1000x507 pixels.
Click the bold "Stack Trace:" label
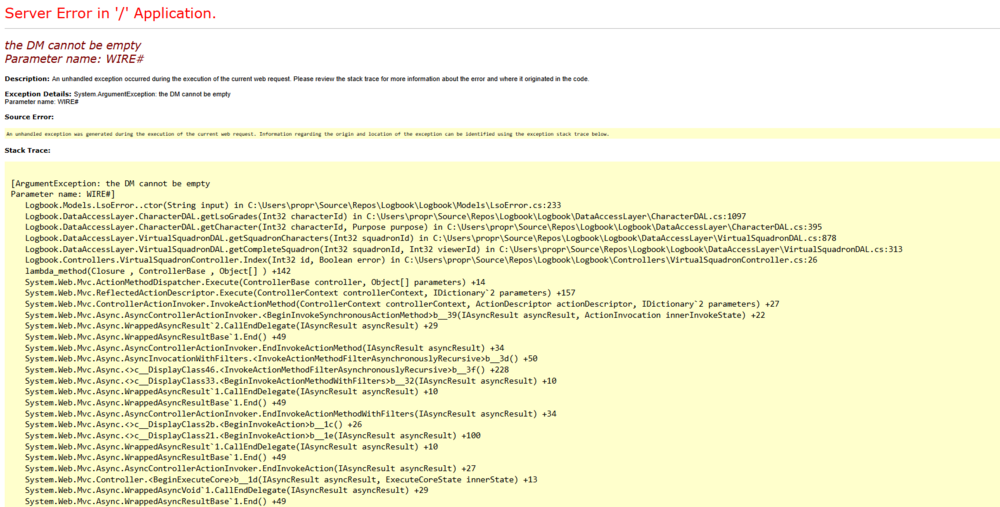tap(27, 150)
